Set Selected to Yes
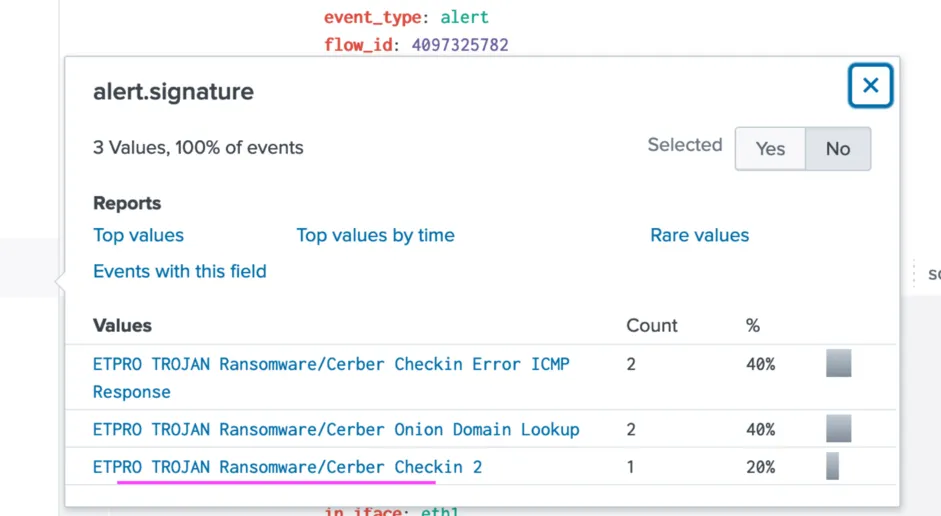Image resolution: width=941 pixels, height=516 pixels. pos(770,149)
